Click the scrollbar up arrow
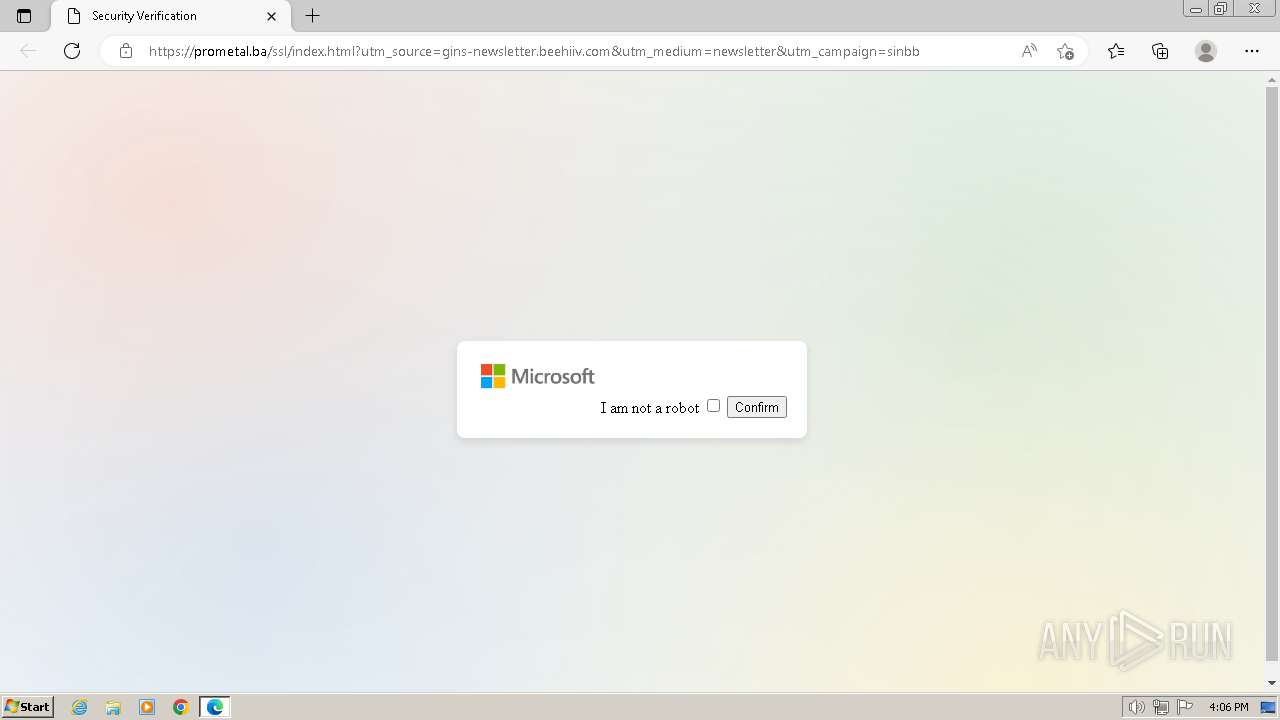 1272,79
